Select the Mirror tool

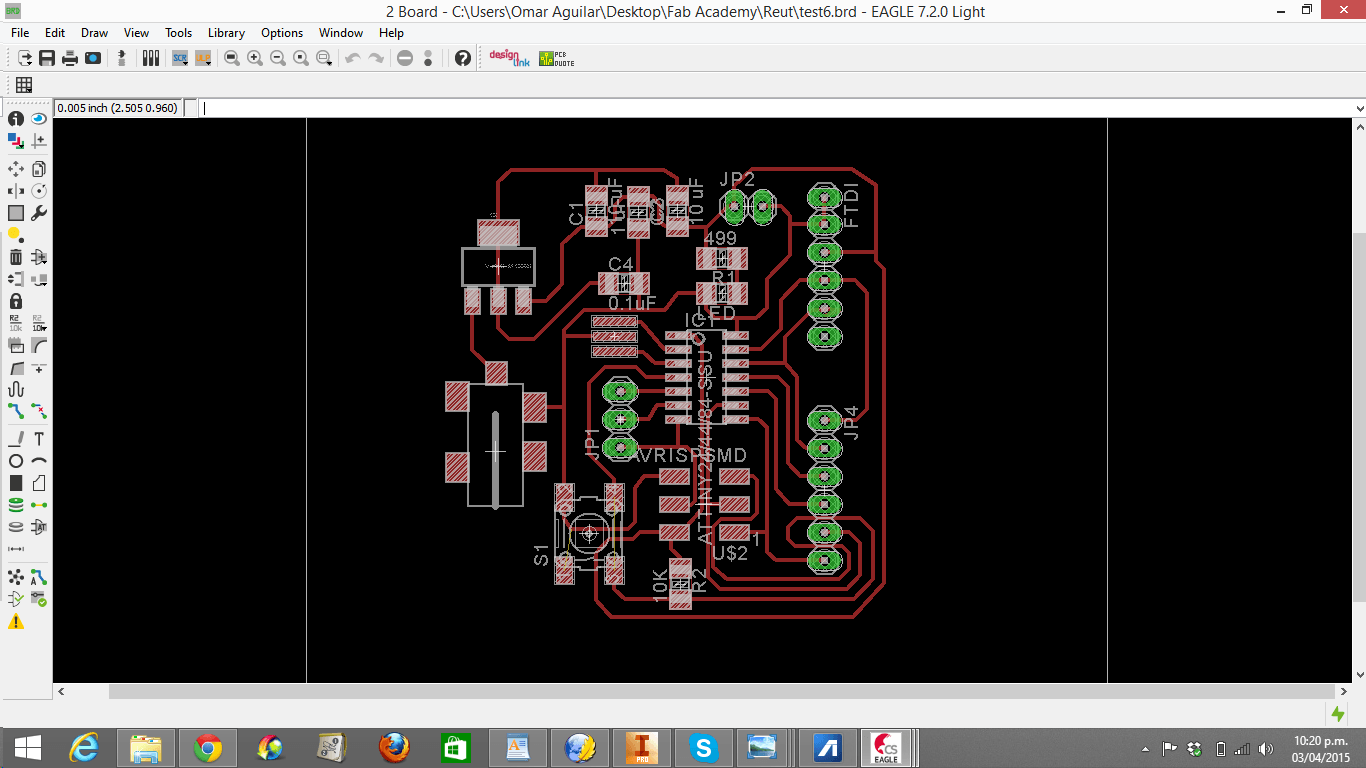pyautogui.click(x=16, y=191)
